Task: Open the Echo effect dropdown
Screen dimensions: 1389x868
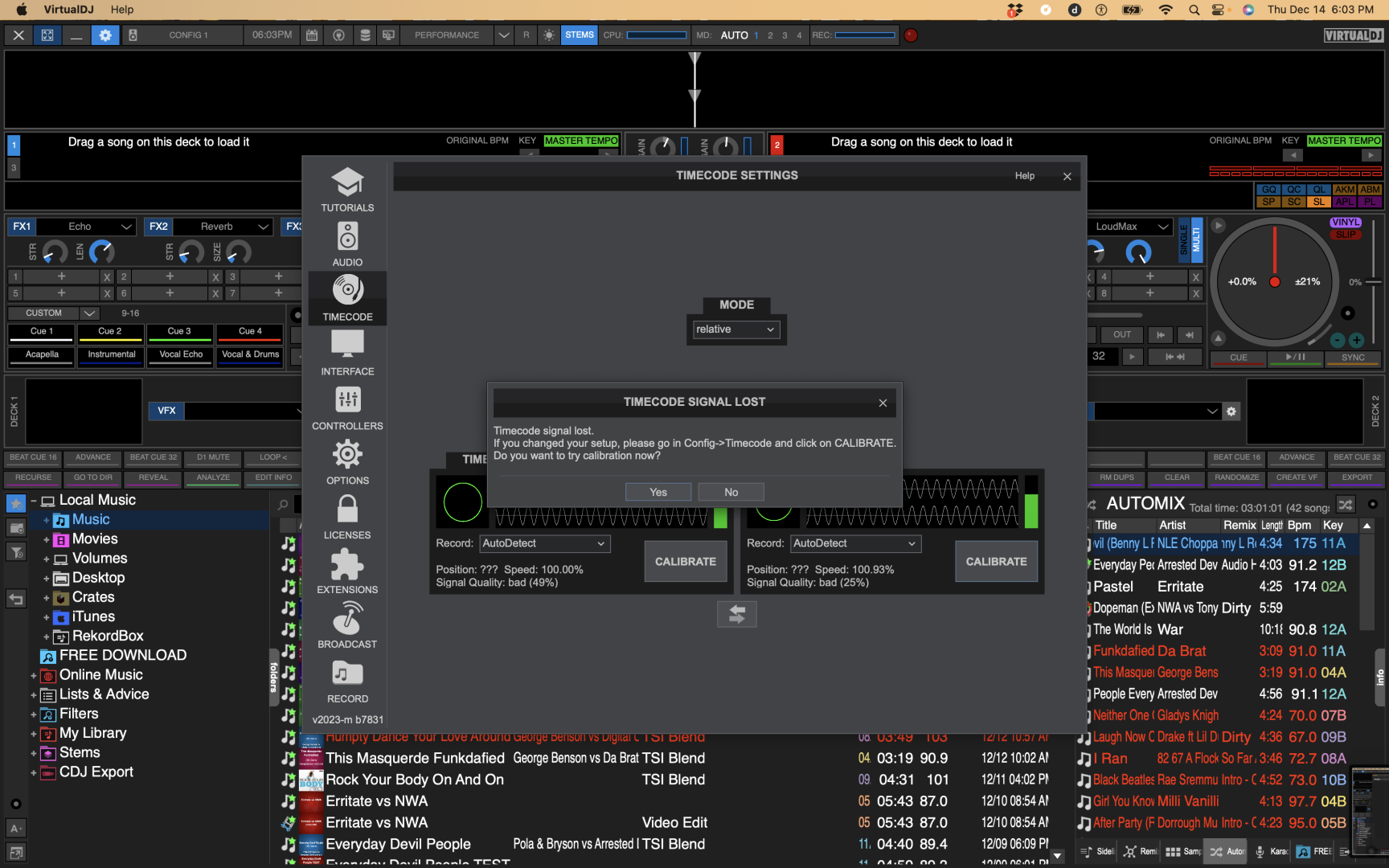Action: [86, 227]
